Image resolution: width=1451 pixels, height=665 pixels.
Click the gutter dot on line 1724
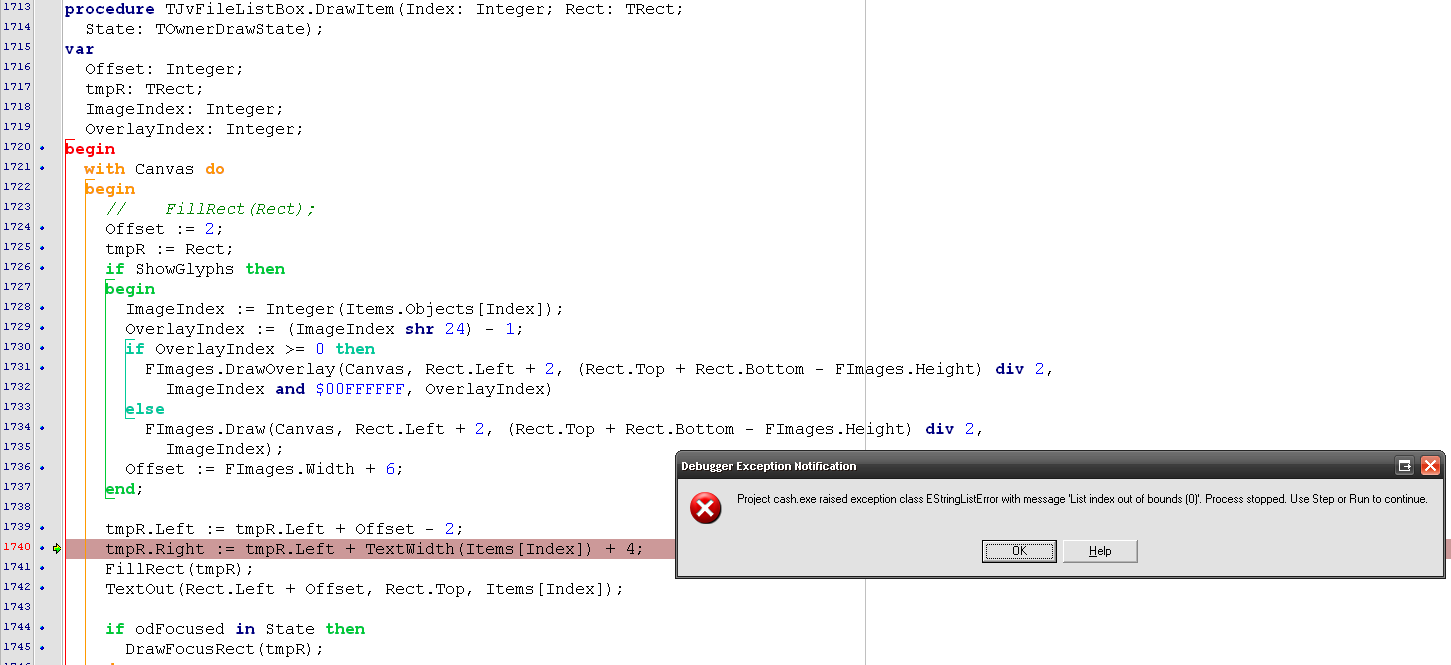42,228
